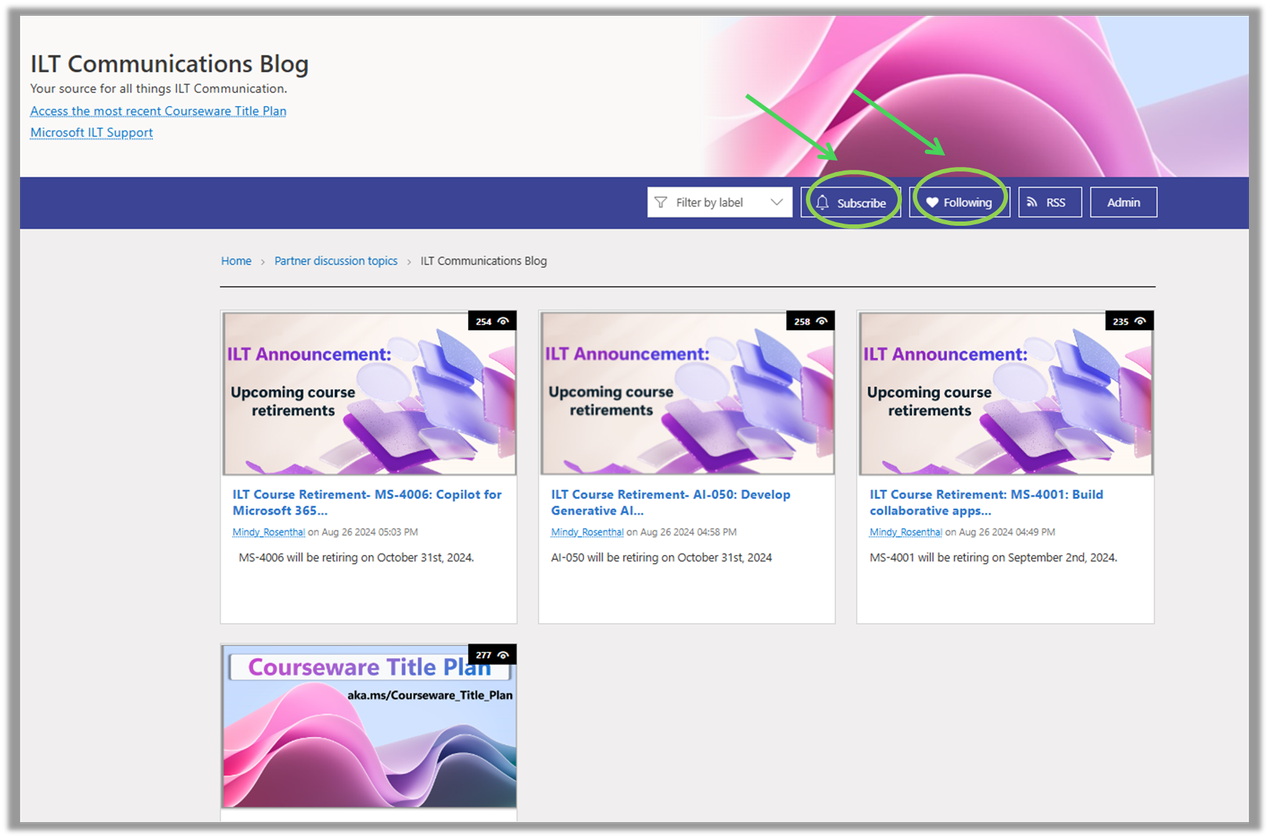Click the Filter by label chevron arrow
Viewport: 1269px width, 838px height.
tap(777, 202)
